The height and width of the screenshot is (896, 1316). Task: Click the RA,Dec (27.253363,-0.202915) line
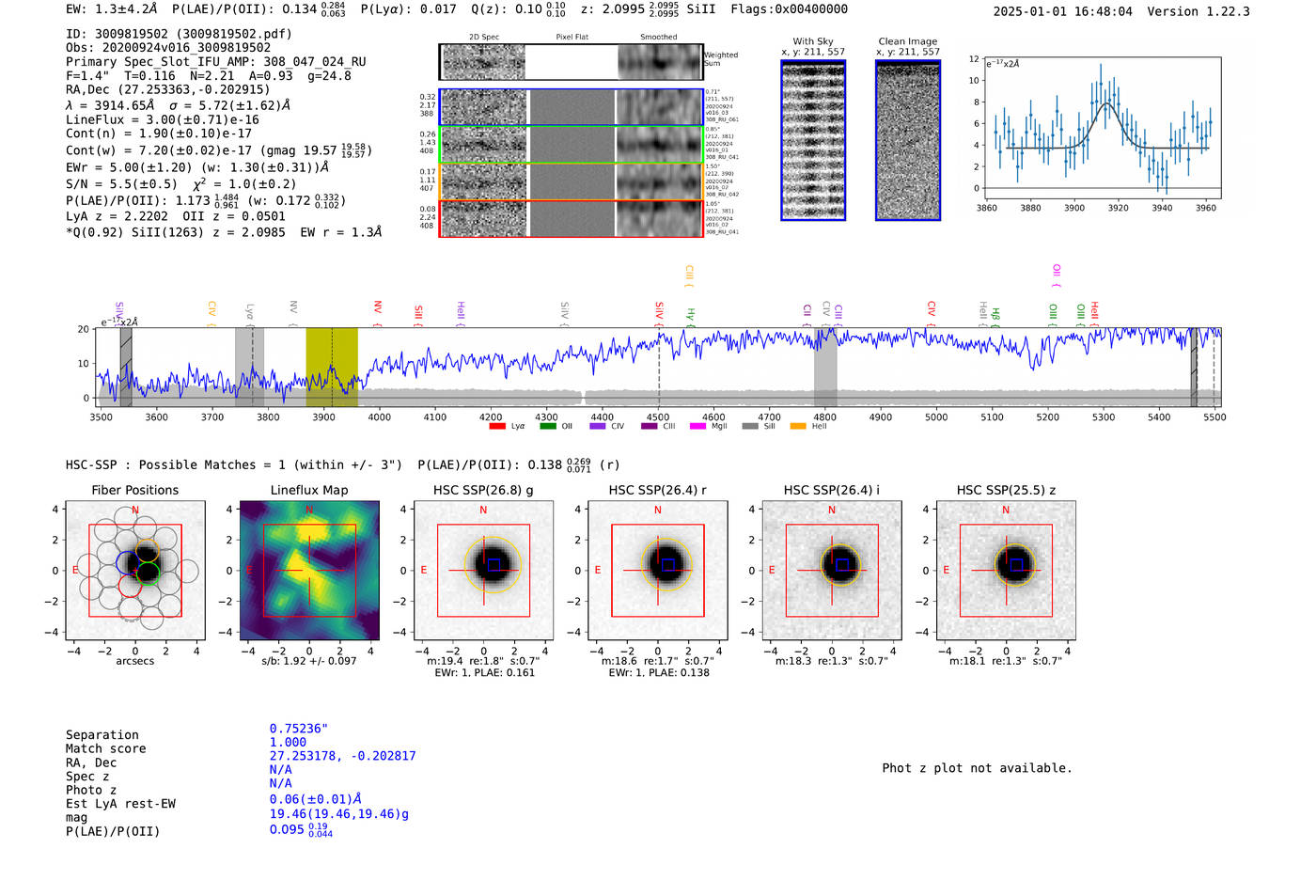[x=168, y=90]
